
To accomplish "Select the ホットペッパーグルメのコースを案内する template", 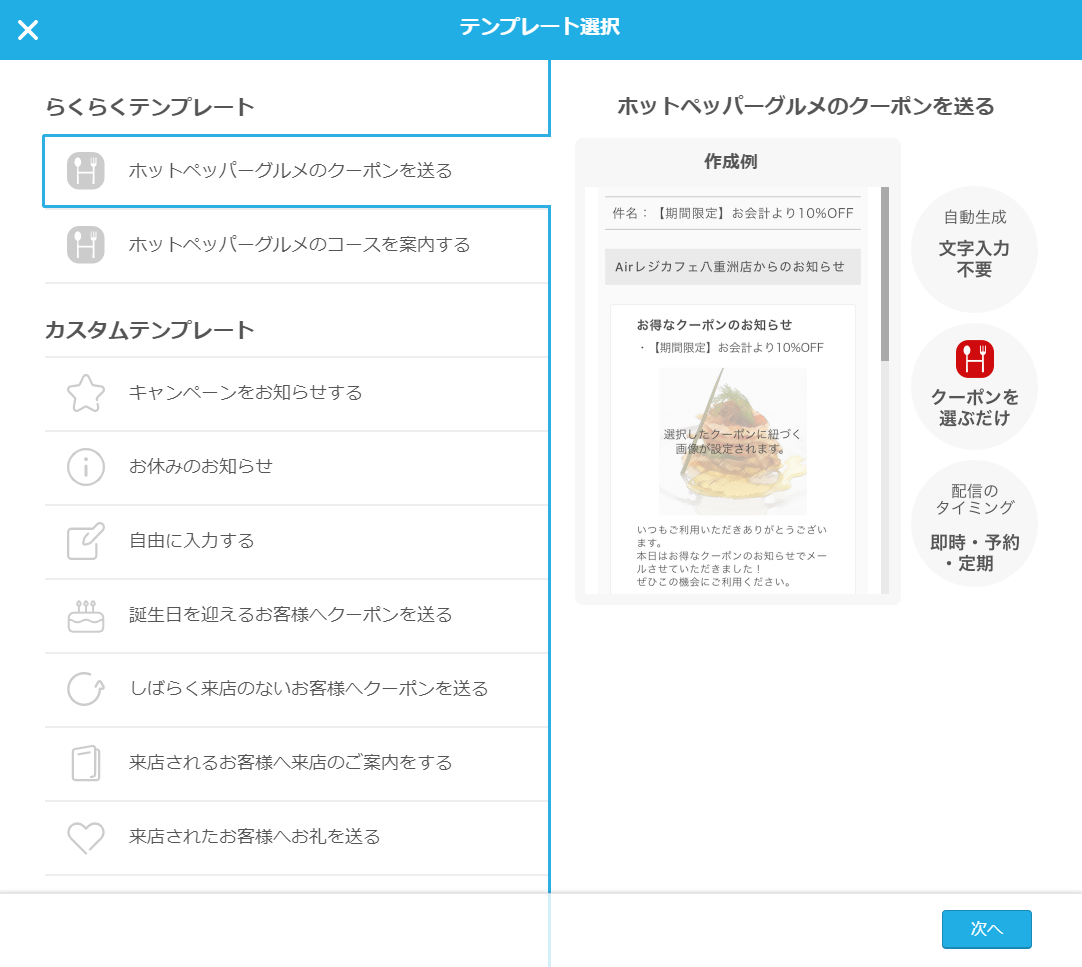I will (x=296, y=245).
